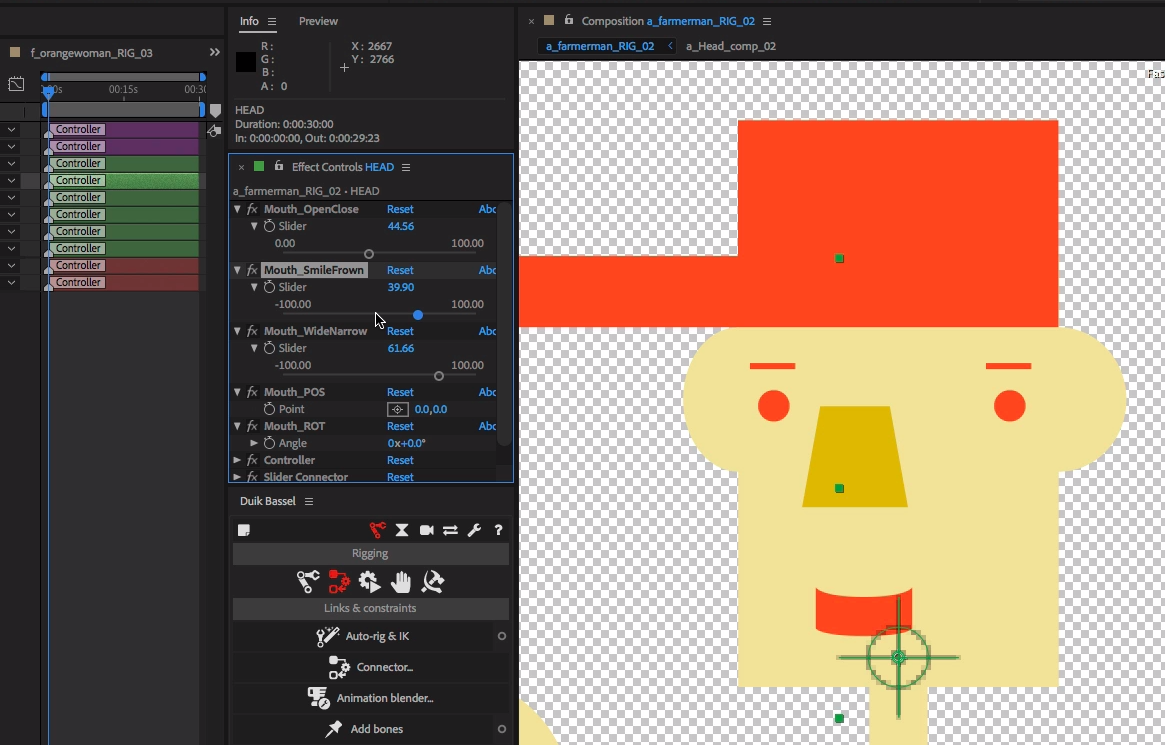The width and height of the screenshot is (1165, 745).
Task: Click the Mouth_POS point picker crosshair button
Action: click(x=397, y=409)
